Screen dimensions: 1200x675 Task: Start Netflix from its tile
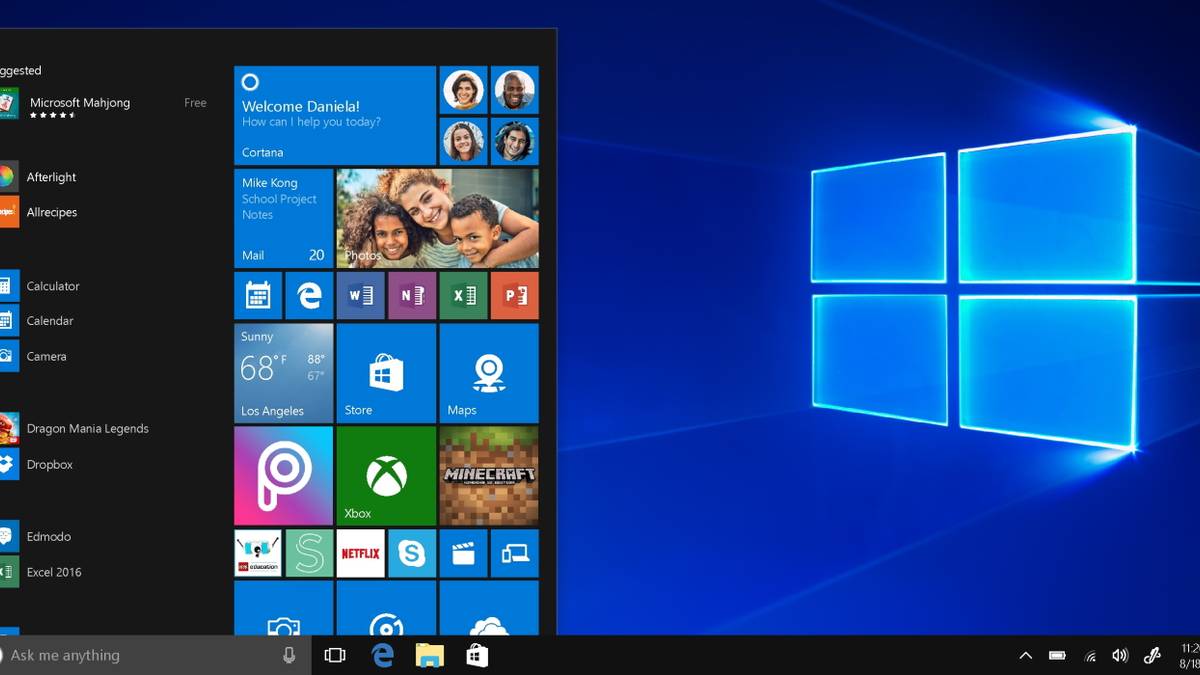tap(360, 553)
